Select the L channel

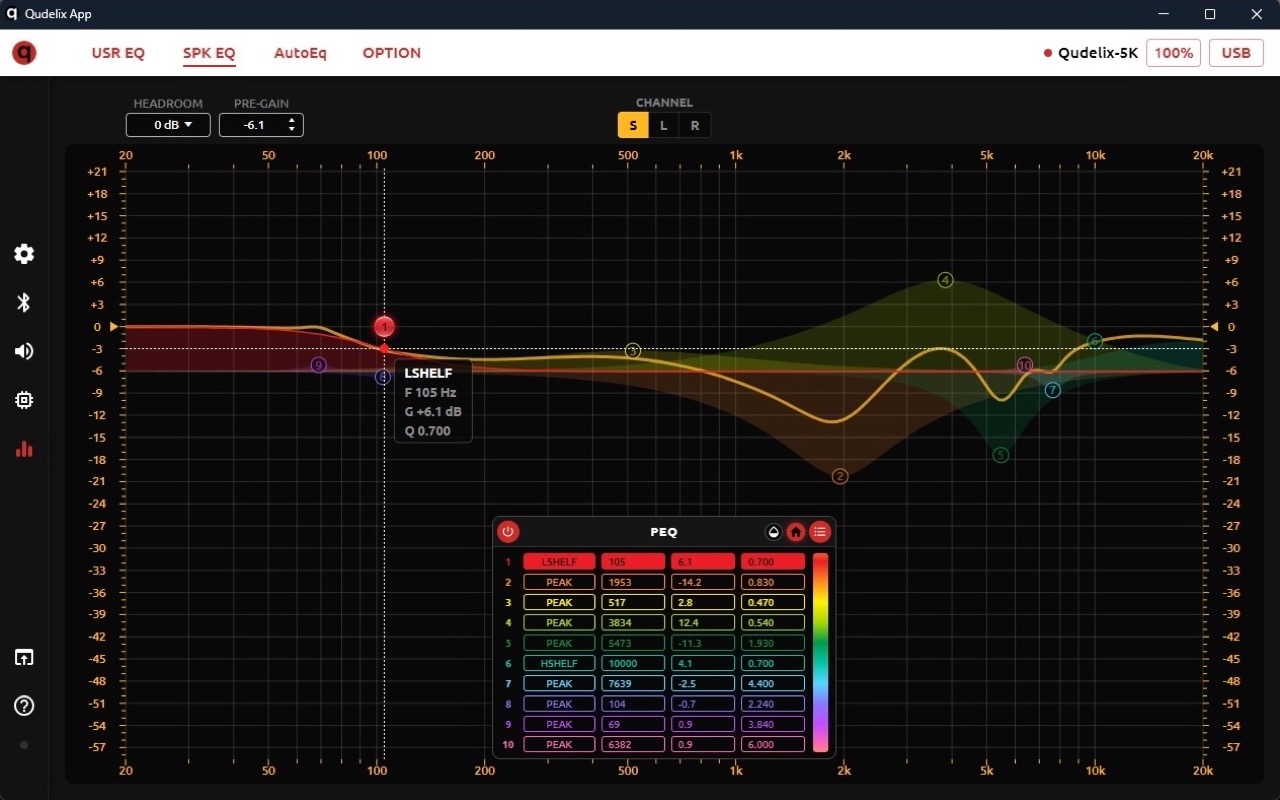point(664,125)
